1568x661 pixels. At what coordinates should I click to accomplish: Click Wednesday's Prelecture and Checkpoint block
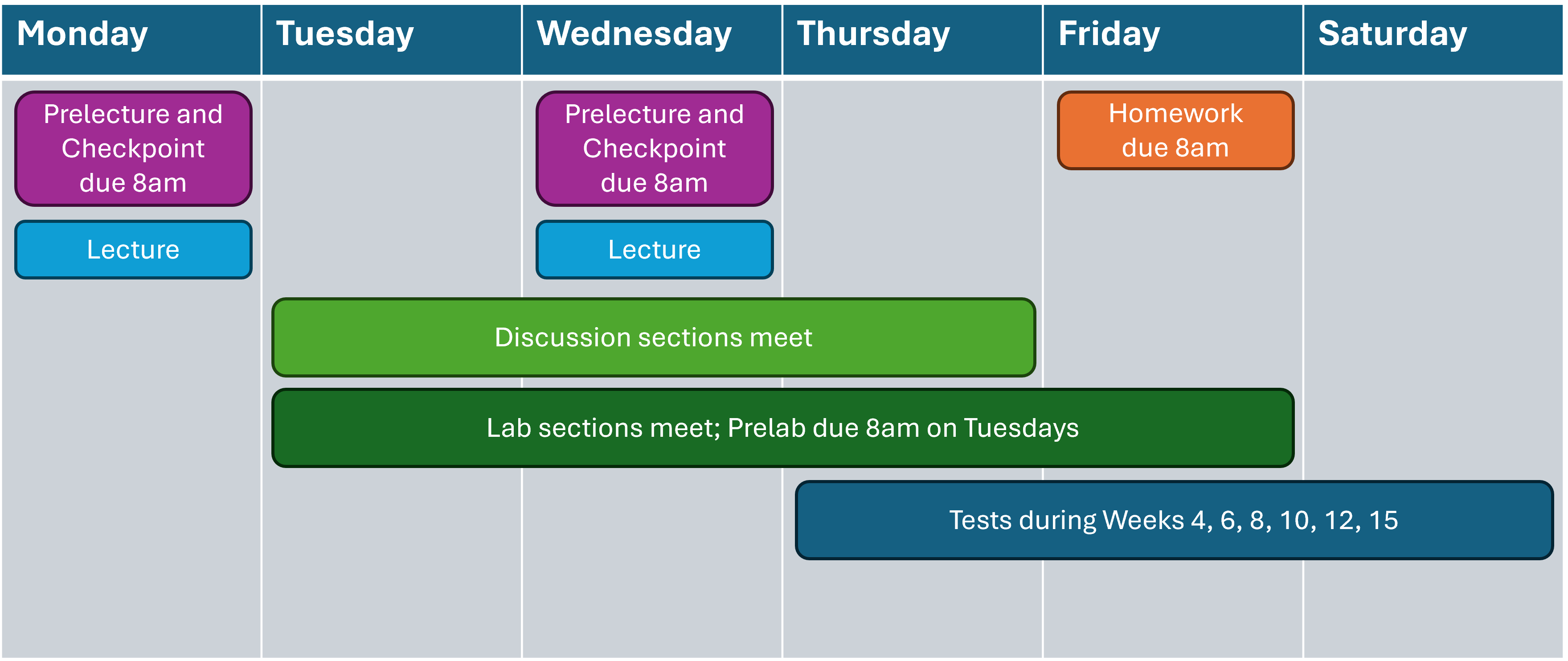655,148
